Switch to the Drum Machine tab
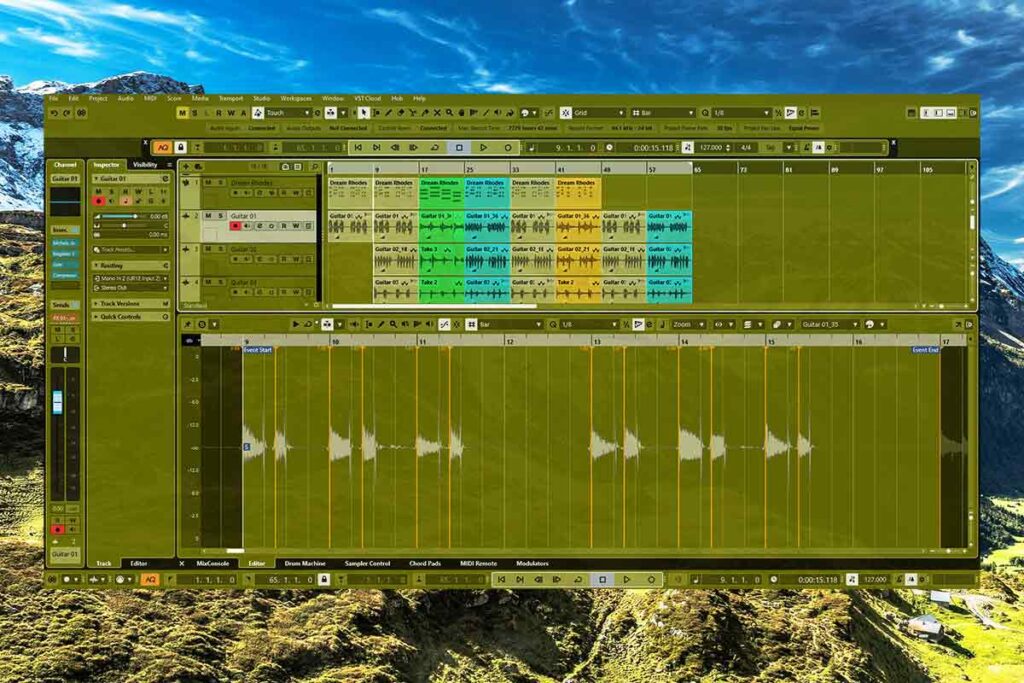Image resolution: width=1024 pixels, height=683 pixels. pyautogui.click(x=305, y=563)
